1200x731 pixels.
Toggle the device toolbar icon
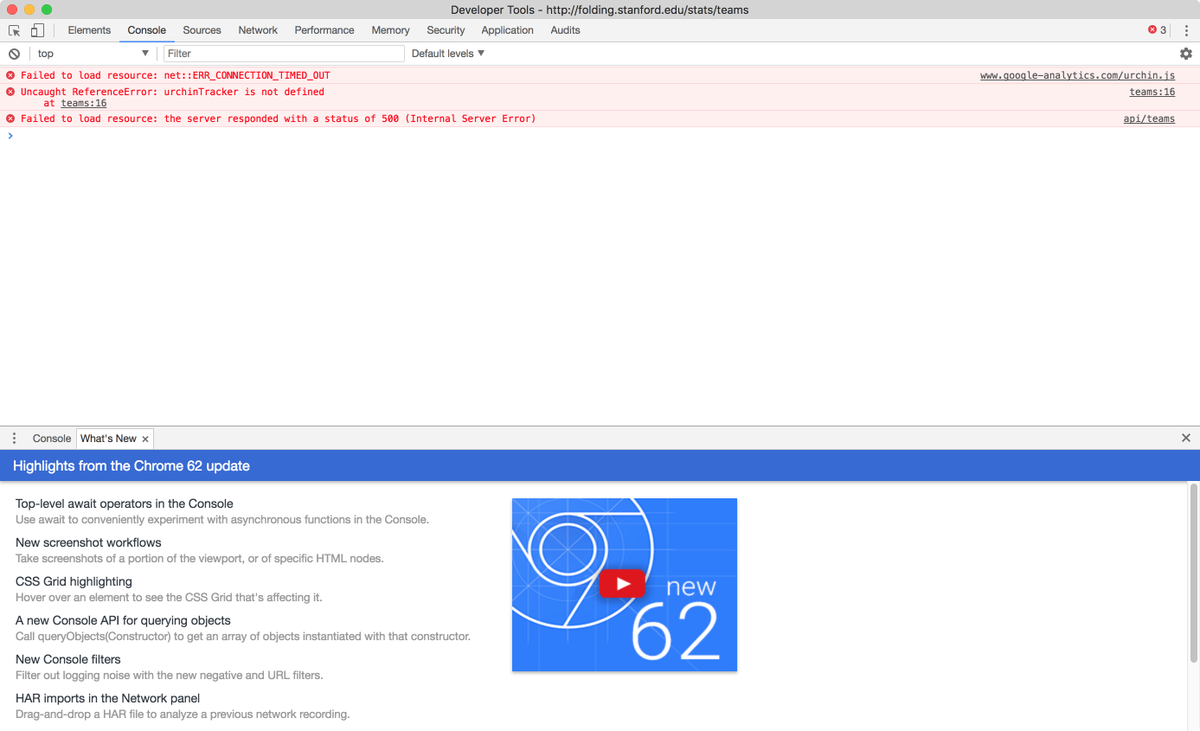37,30
